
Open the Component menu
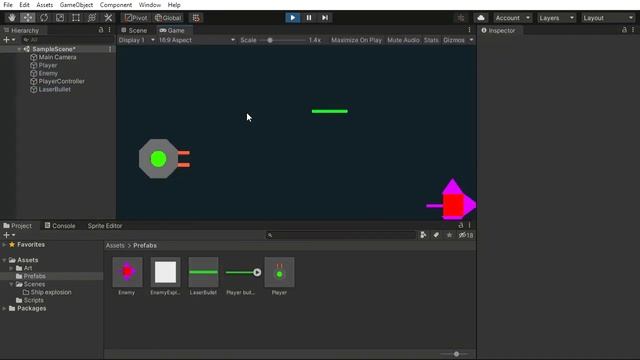tap(116, 5)
